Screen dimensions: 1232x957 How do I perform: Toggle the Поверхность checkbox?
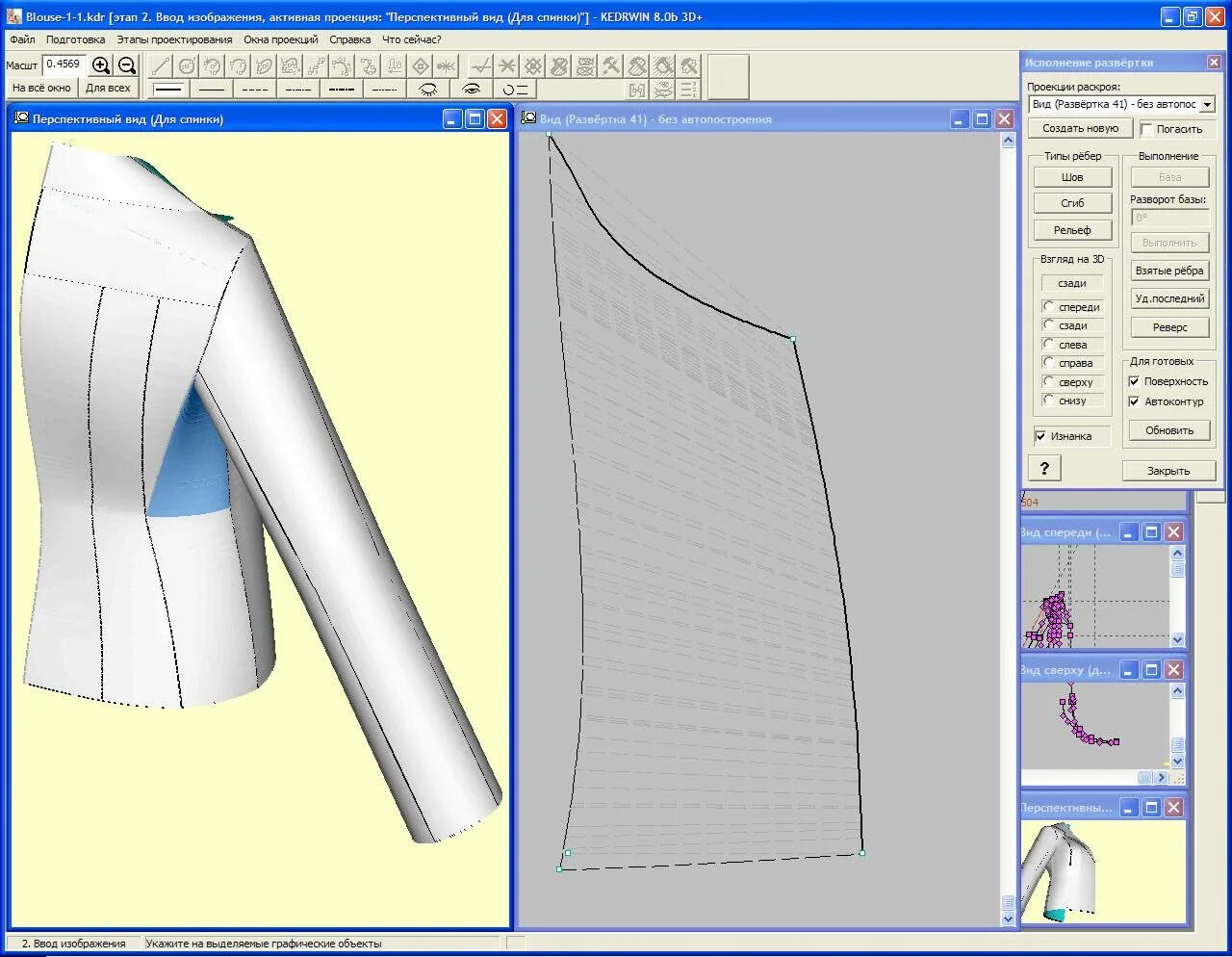1134,381
